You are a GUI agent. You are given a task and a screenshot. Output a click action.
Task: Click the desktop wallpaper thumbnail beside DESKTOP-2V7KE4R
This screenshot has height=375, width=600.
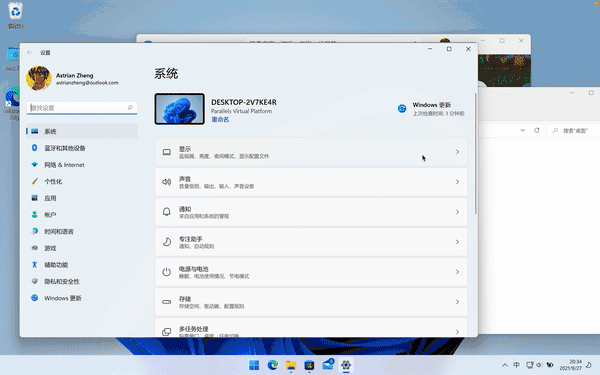click(179, 109)
